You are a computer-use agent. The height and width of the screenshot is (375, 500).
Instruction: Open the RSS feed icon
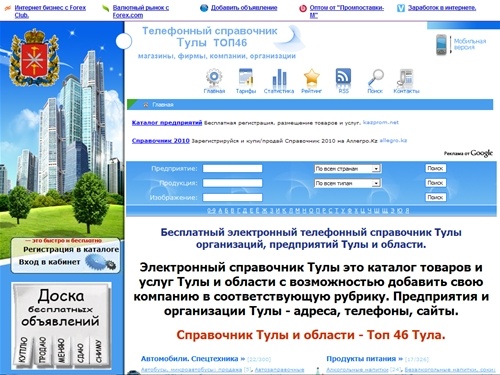[343, 76]
